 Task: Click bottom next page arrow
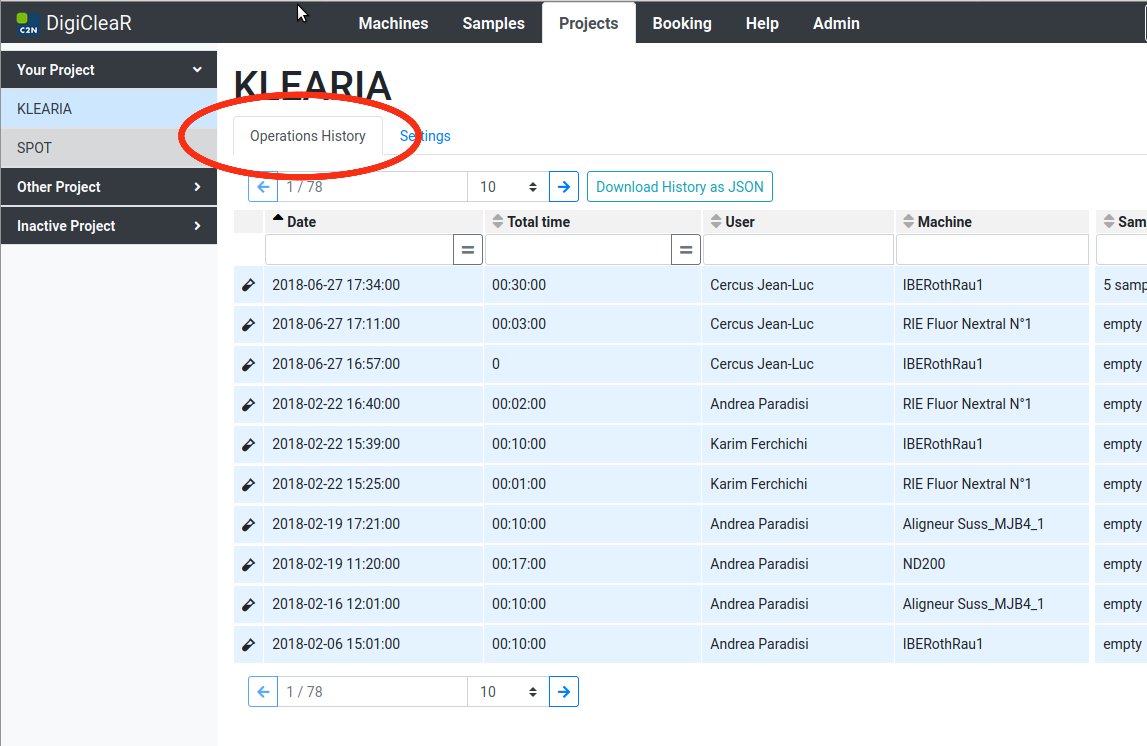coord(564,692)
